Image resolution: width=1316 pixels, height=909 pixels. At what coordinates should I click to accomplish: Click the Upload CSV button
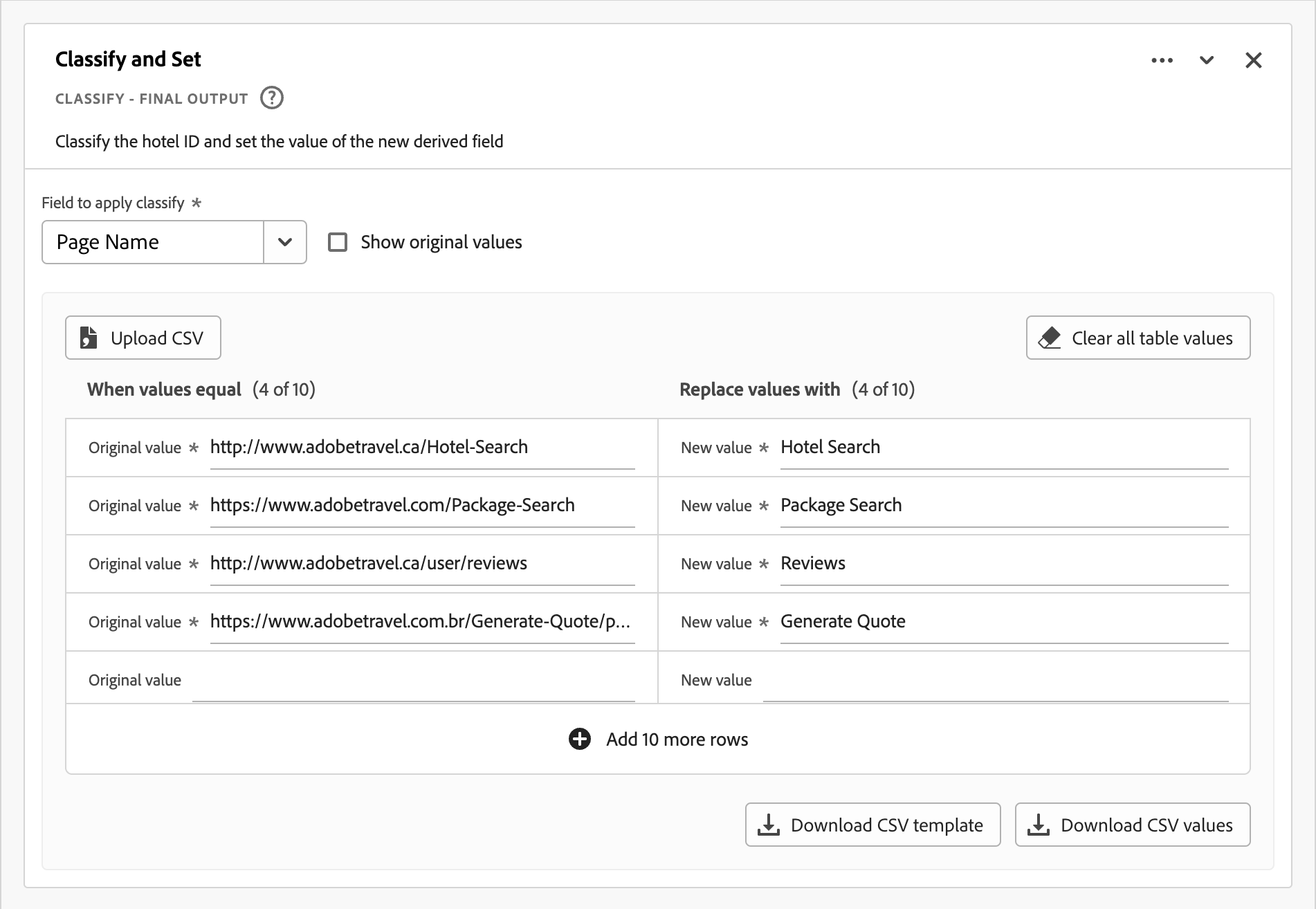pyautogui.click(x=143, y=338)
